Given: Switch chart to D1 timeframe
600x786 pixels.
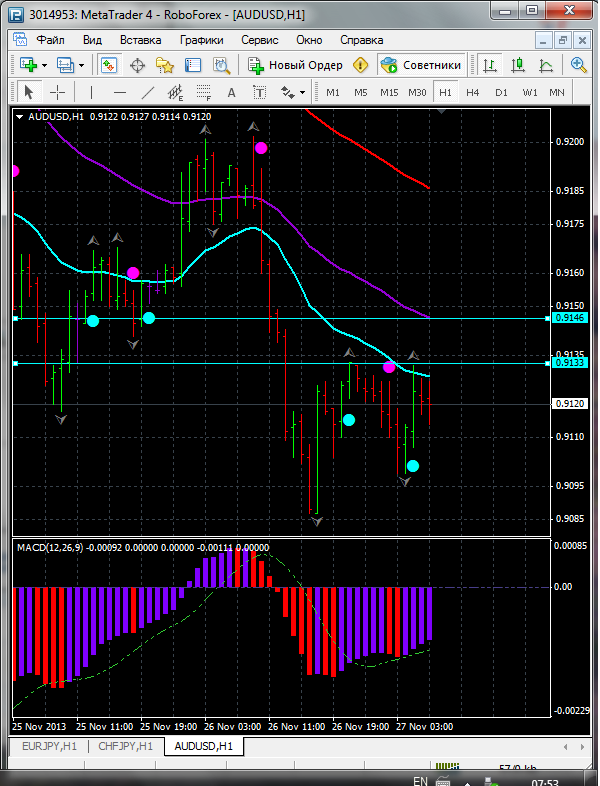Looking at the screenshot, I should (501, 93).
